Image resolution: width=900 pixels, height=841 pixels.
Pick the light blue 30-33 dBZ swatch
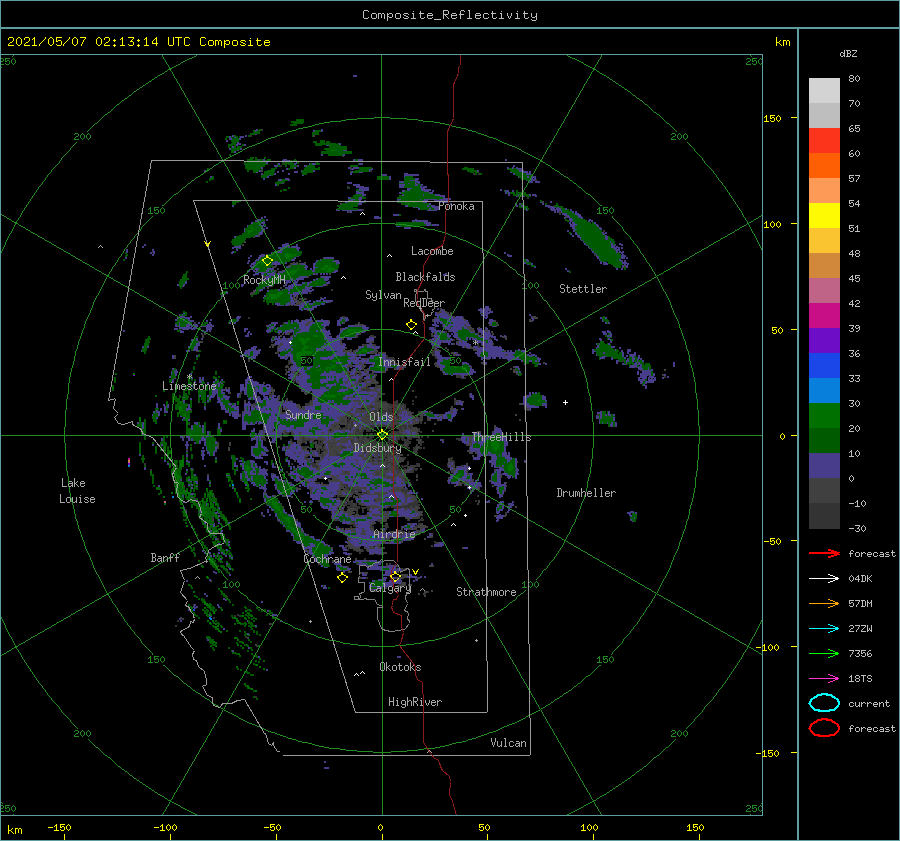click(824, 391)
